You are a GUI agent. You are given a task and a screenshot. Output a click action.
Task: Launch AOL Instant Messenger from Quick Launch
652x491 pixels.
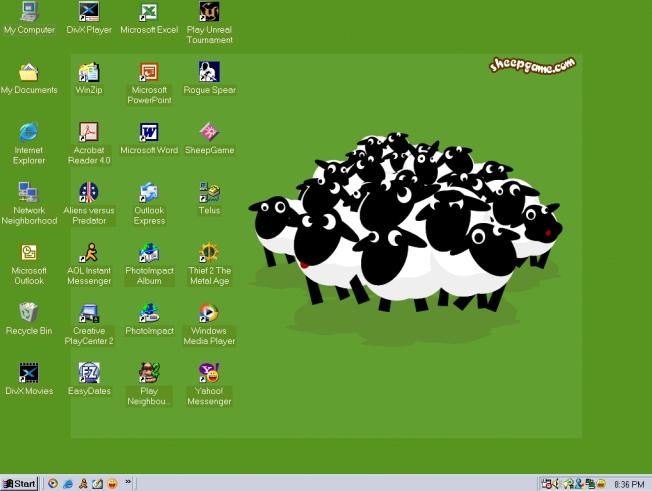coord(83,484)
